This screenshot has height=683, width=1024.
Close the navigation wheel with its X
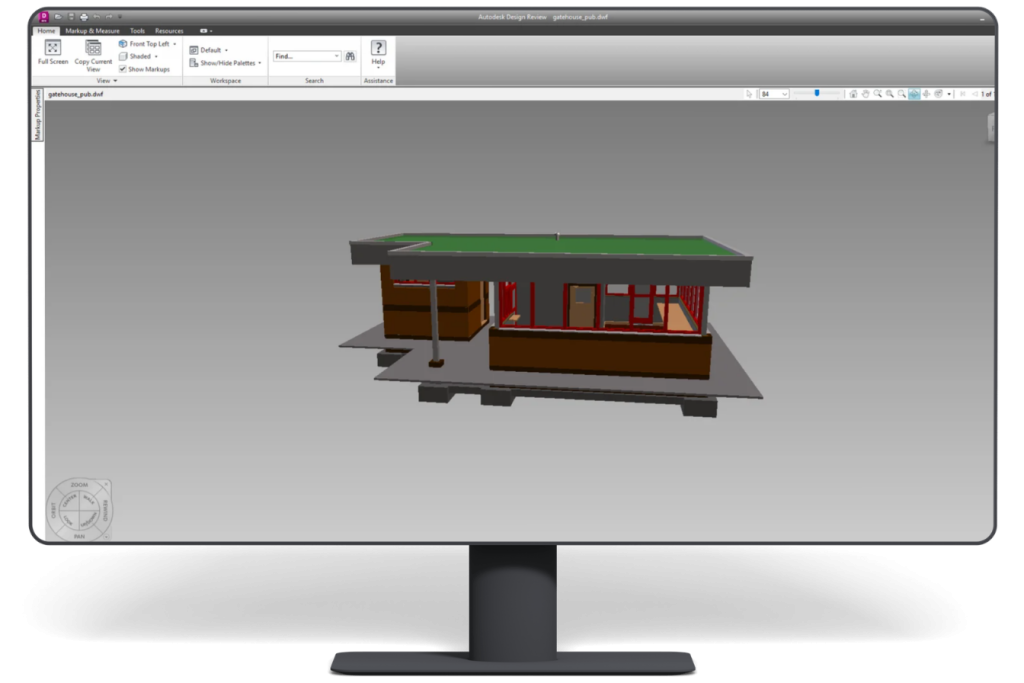click(106, 484)
